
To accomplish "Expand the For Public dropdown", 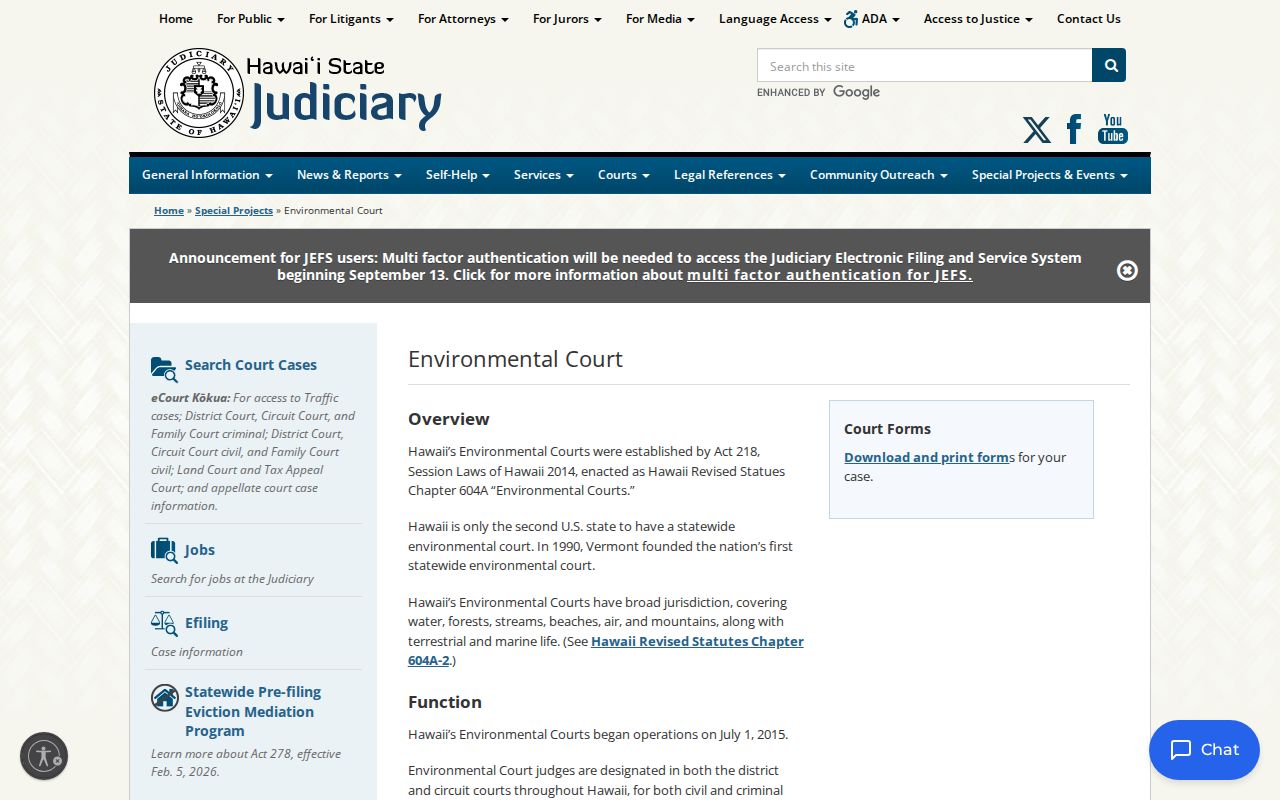I will click(x=251, y=19).
